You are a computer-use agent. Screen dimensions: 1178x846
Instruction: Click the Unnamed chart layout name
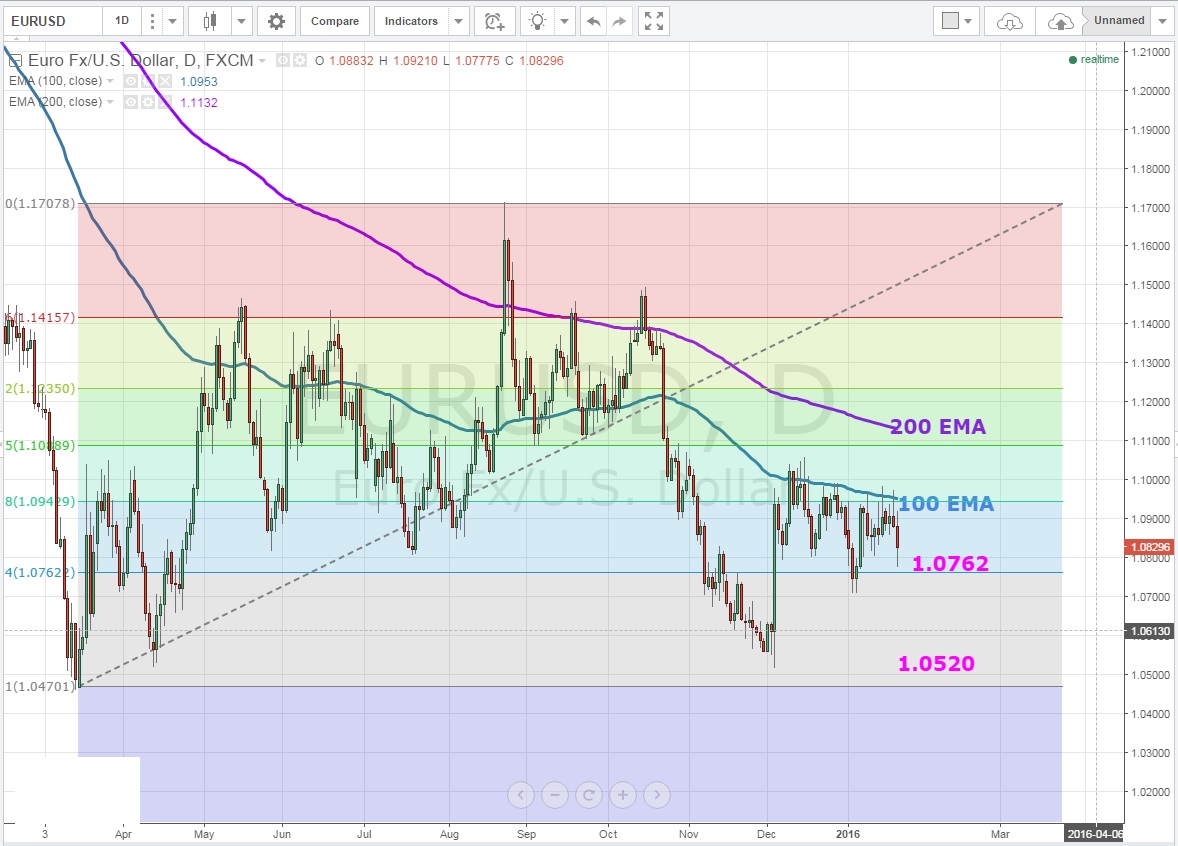click(1119, 21)
